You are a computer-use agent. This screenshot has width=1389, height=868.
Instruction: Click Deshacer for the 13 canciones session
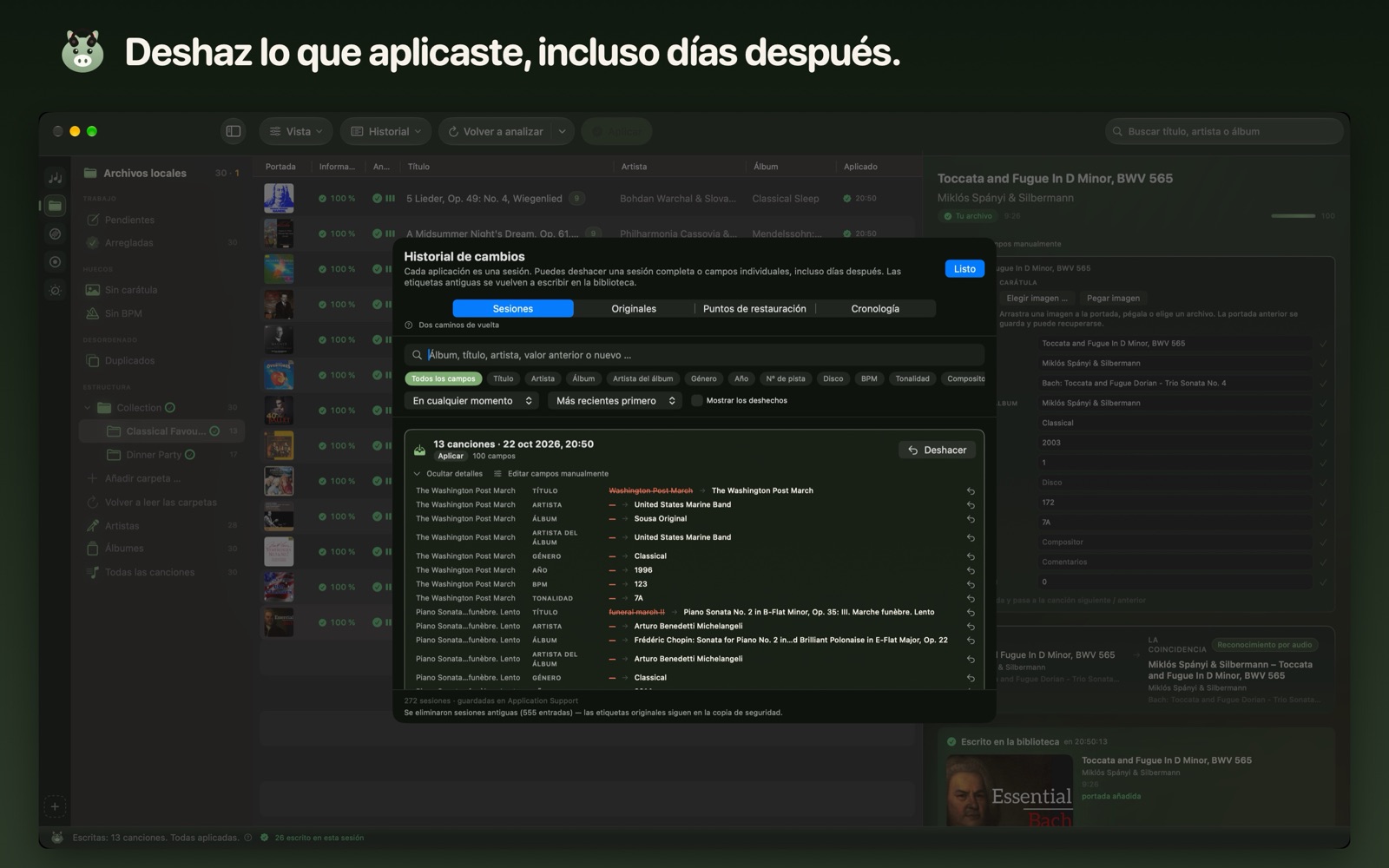(937, 450)
